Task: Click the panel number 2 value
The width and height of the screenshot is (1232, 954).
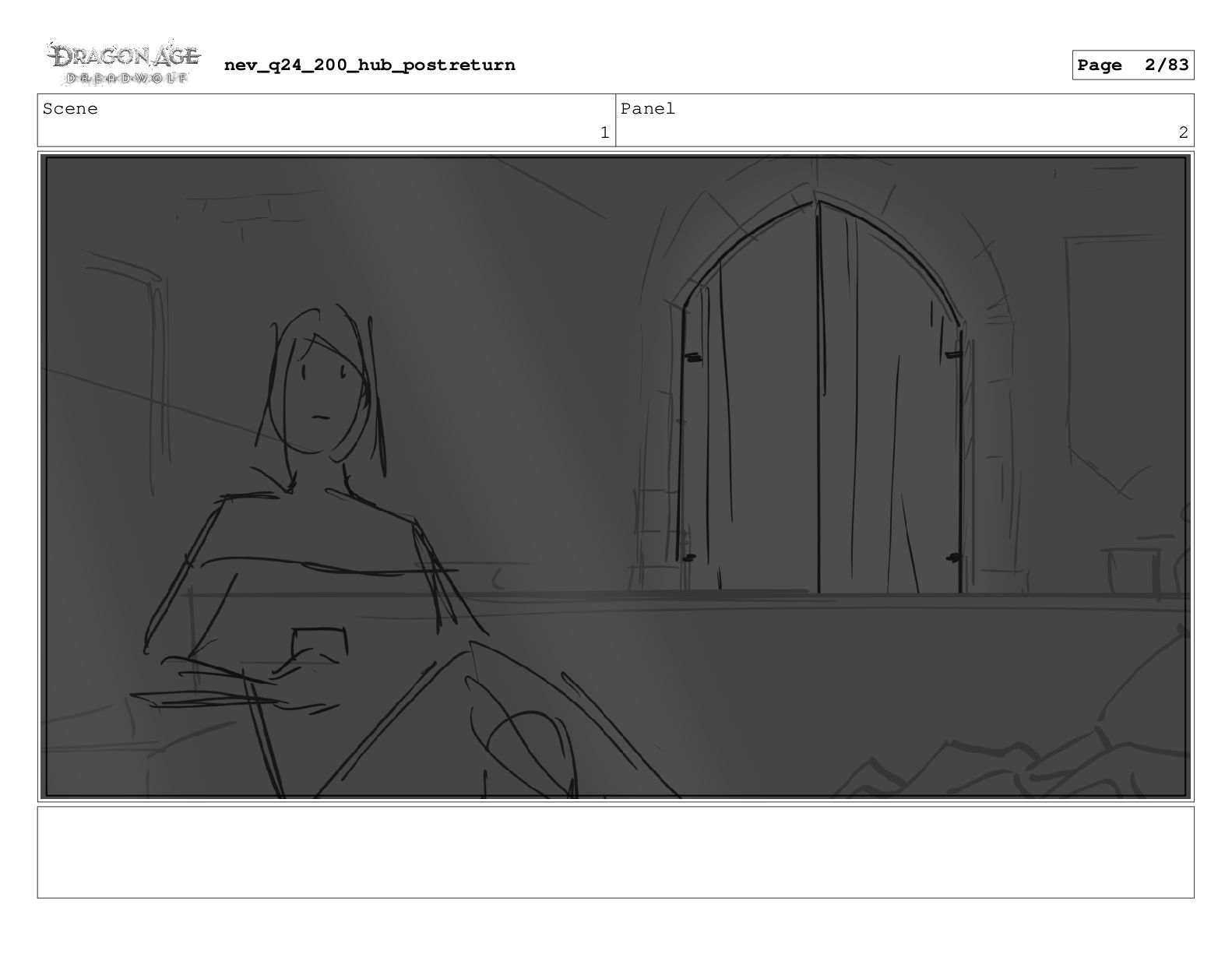Action: (1183, 133)
